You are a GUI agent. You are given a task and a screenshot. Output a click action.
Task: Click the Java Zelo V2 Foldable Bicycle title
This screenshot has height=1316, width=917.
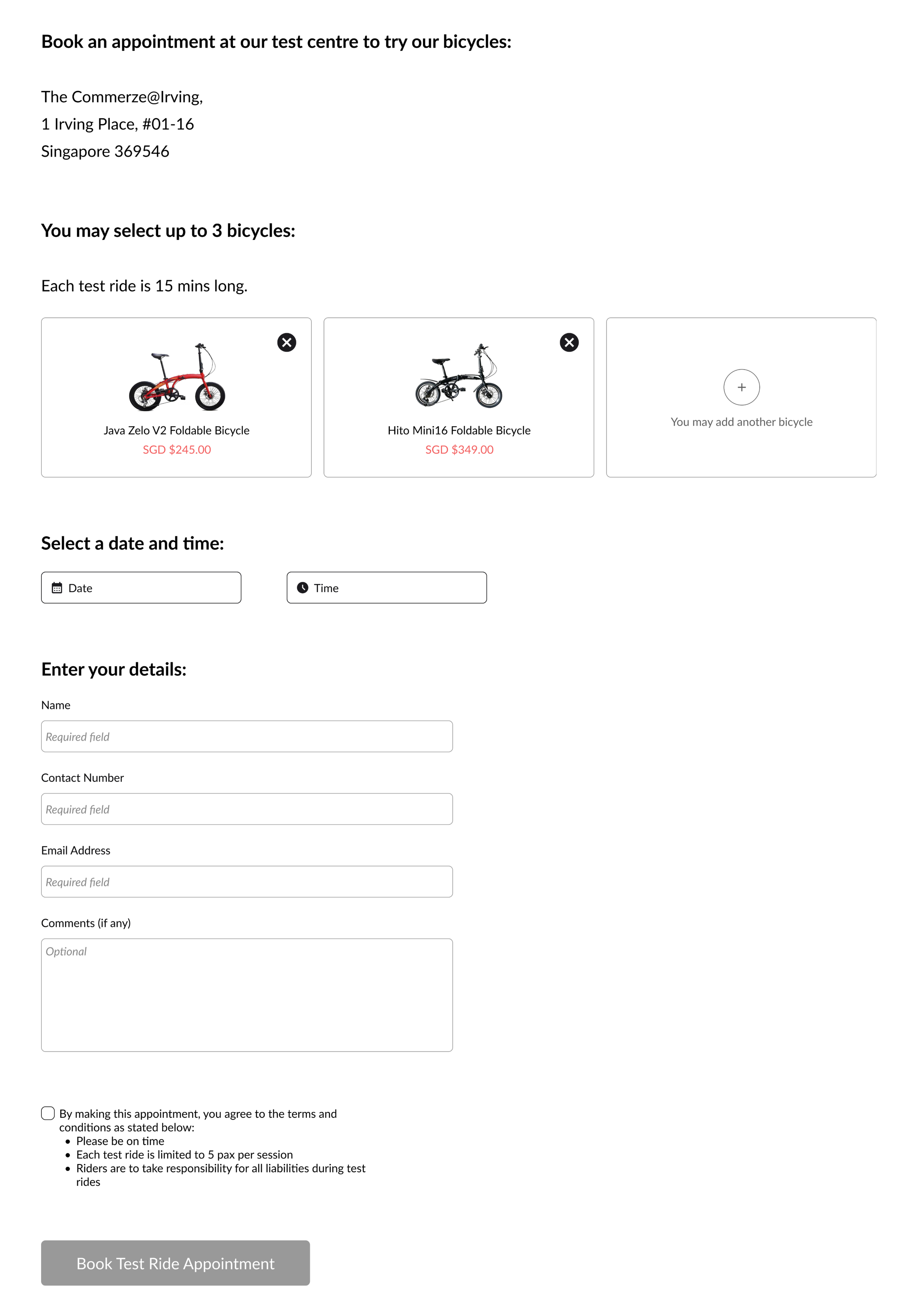[176, 430]
